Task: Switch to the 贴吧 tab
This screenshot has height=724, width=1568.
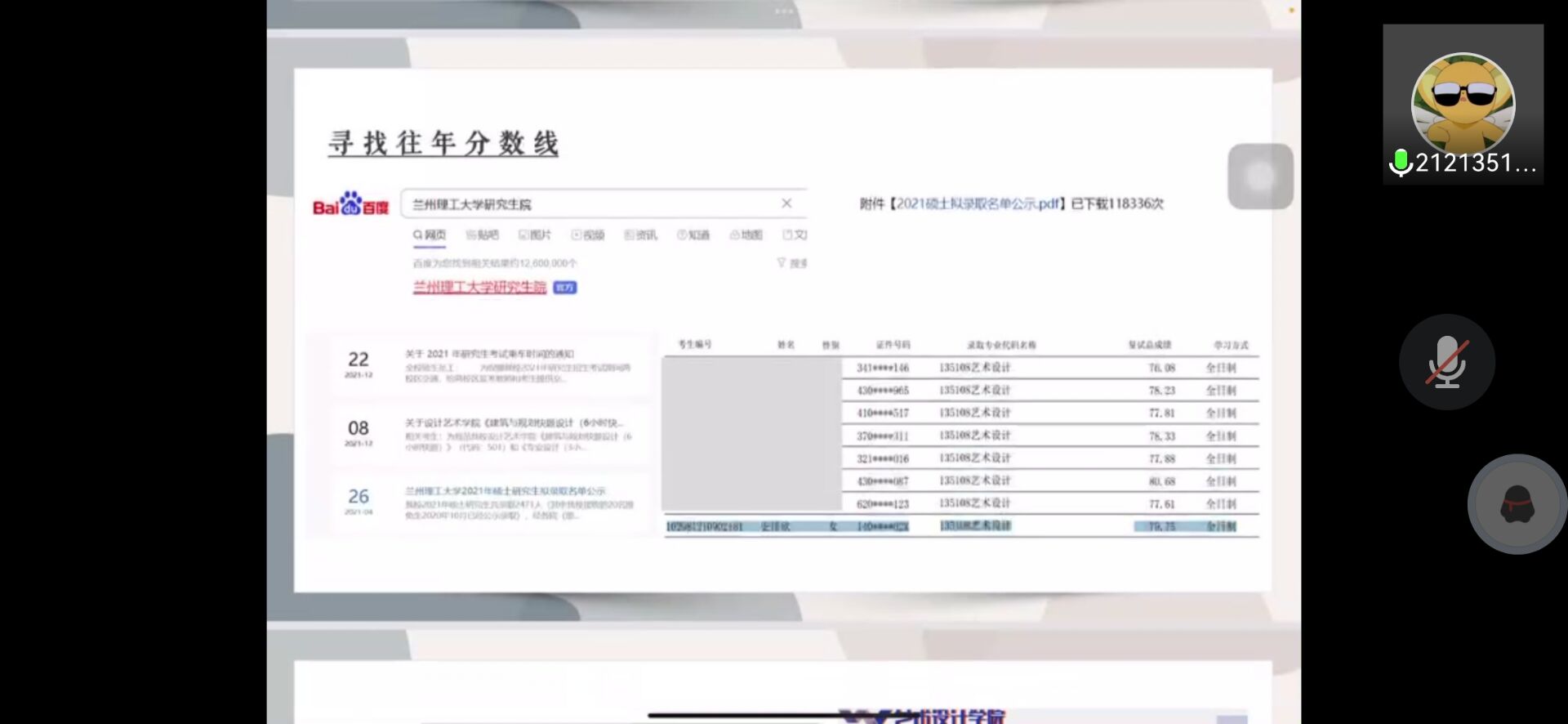Action: tap(482, 235)
